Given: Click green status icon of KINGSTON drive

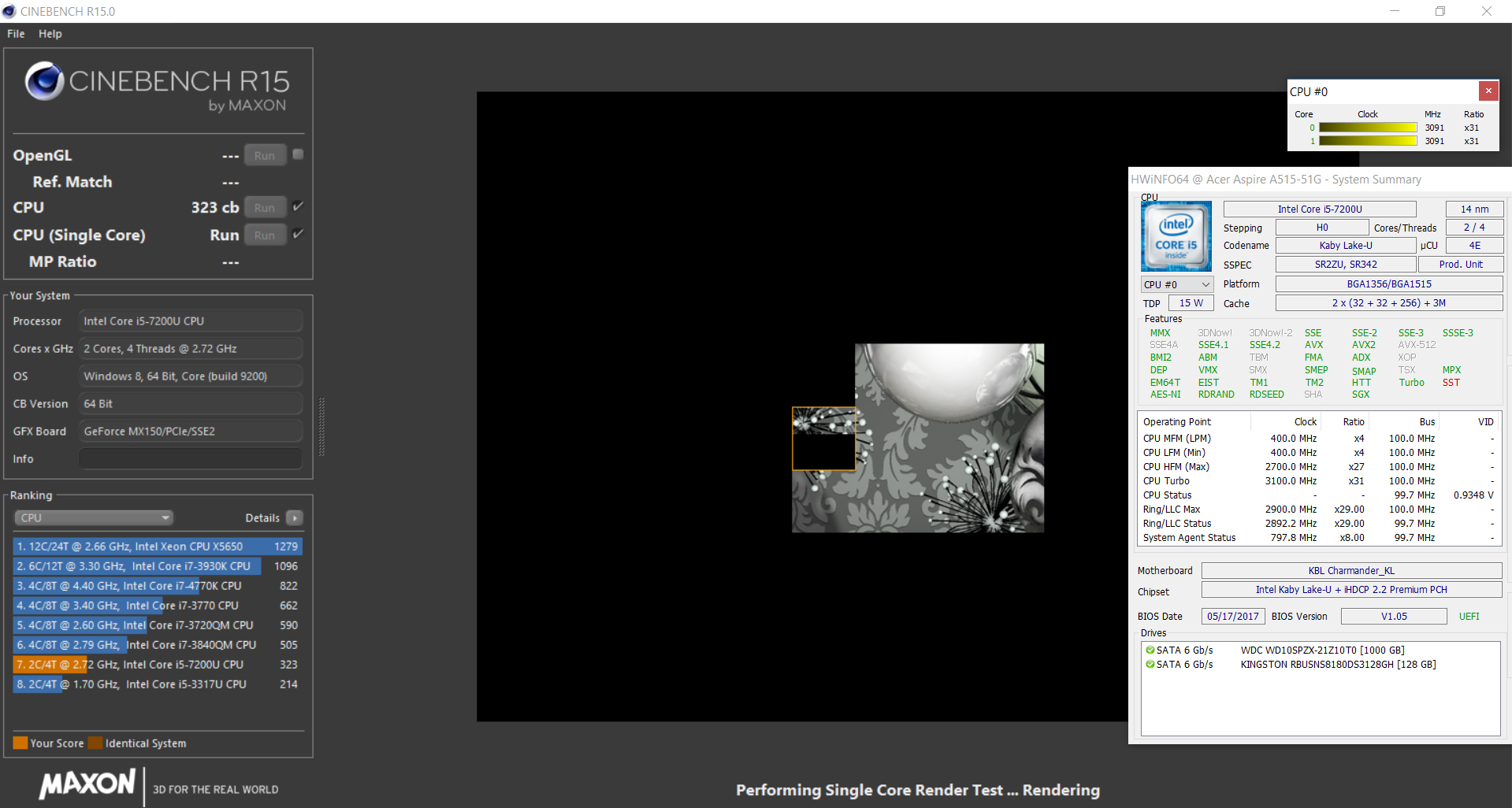Looking at the screenshot, I should [1150, 664].
